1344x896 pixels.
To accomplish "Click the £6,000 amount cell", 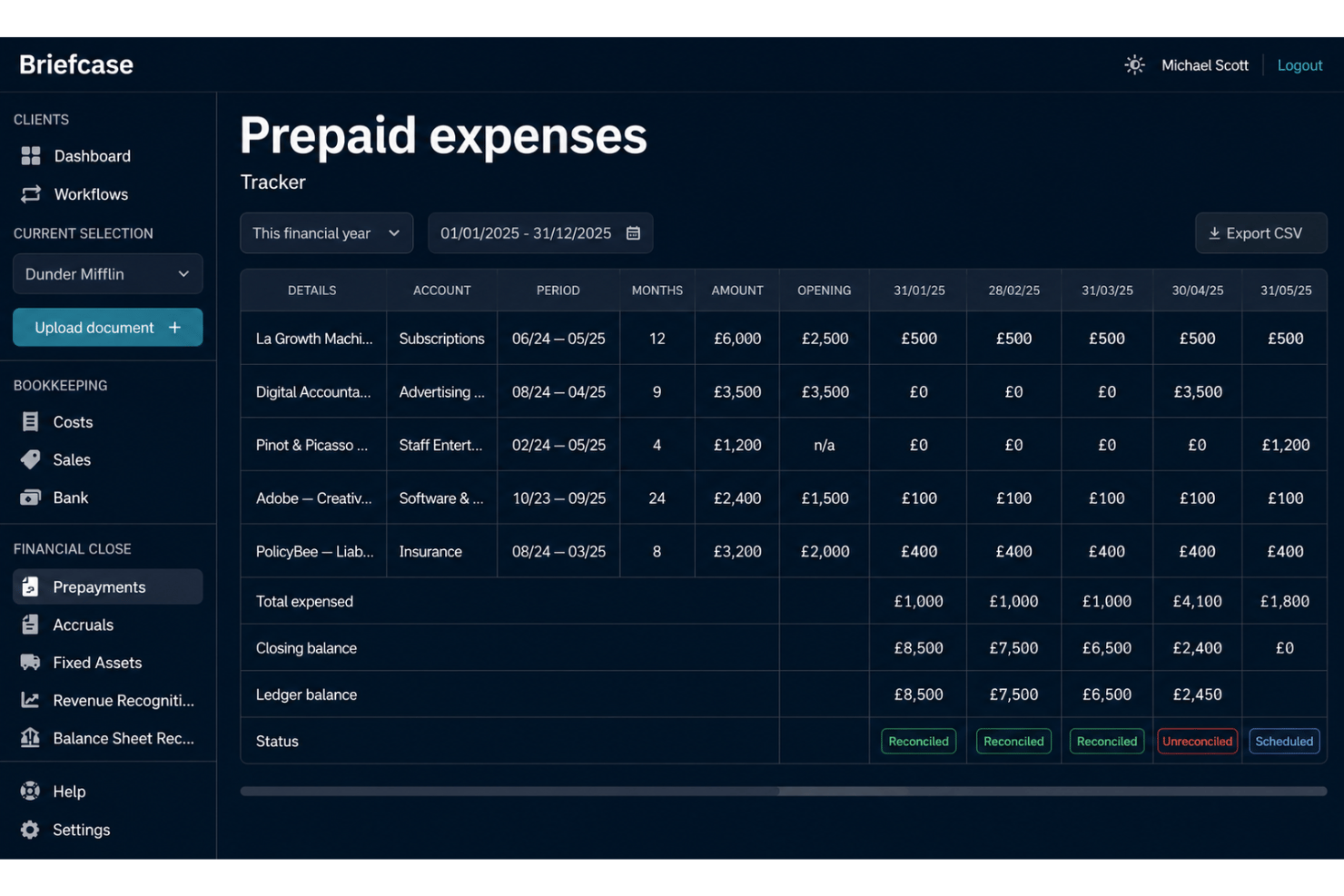I will [x=737, y=339].
